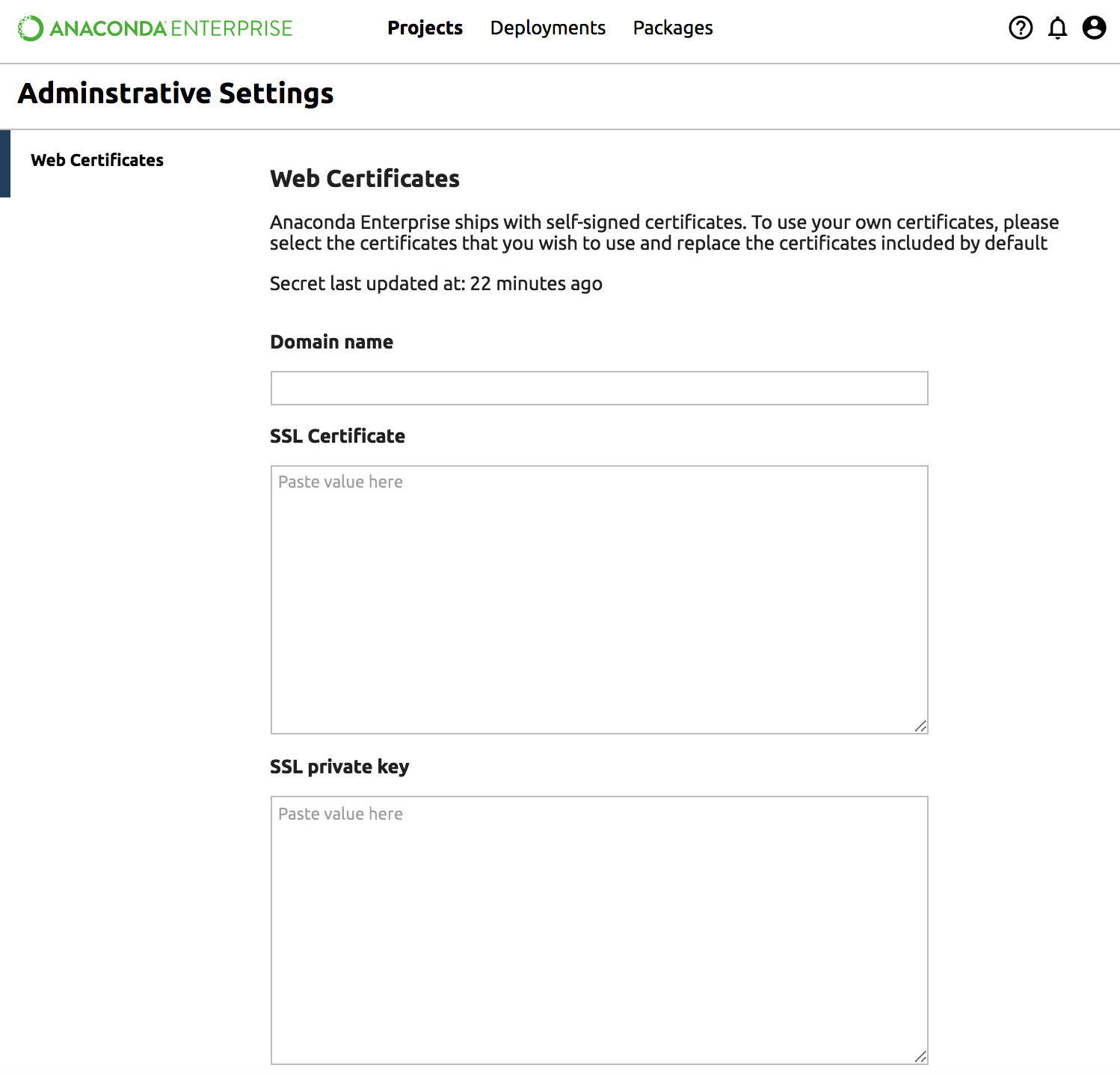Image resolution: width=1120 pixels, height=1074 pixels.
Task: Open the Packages navigation item
Action: pyautogui.click(x=672, y=28)
